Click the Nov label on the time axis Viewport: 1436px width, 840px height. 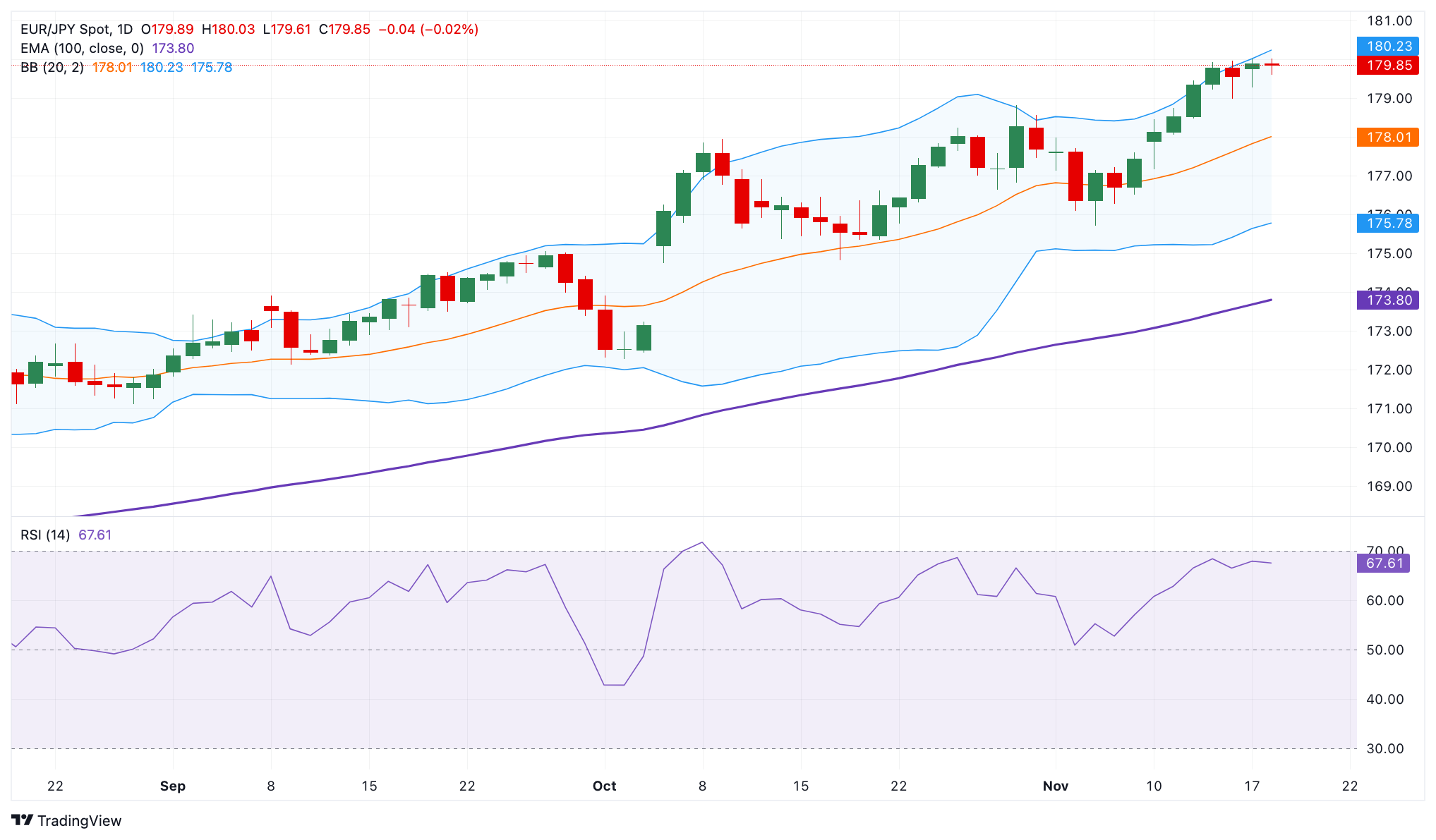pos(1055,786)
